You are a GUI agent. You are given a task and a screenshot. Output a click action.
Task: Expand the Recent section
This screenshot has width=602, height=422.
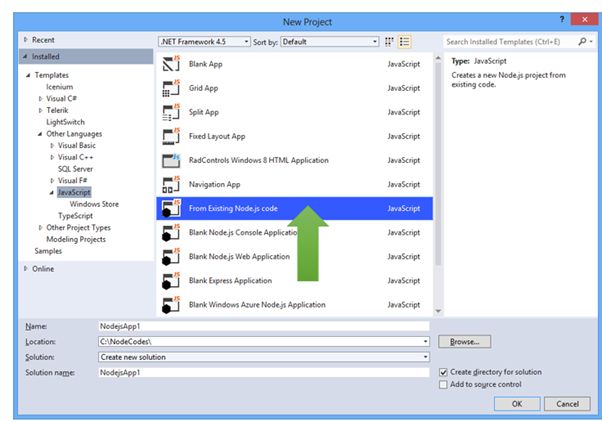[26, 40]
